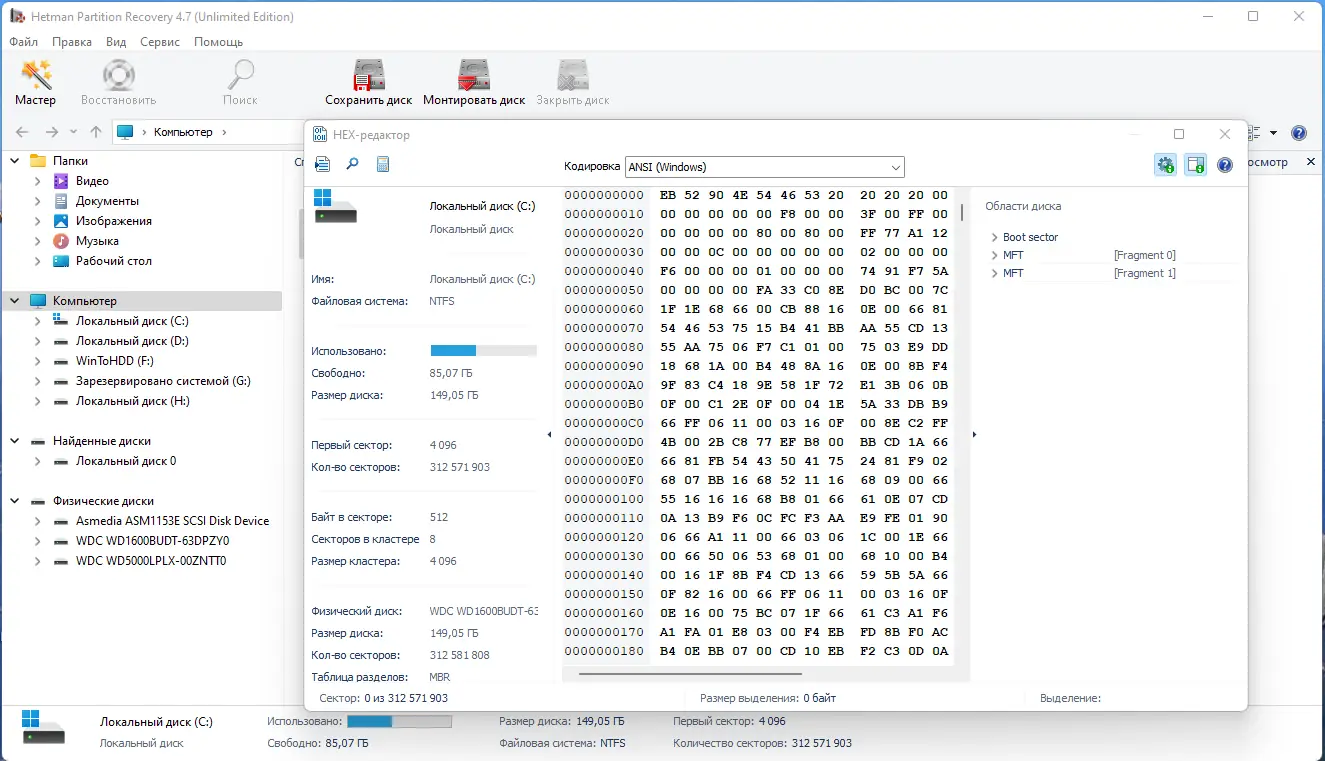Select Asmedia ASM1153E SCSI Disk Device
Viewport: 1325px width, 761px height.
[x=172, y=521]
